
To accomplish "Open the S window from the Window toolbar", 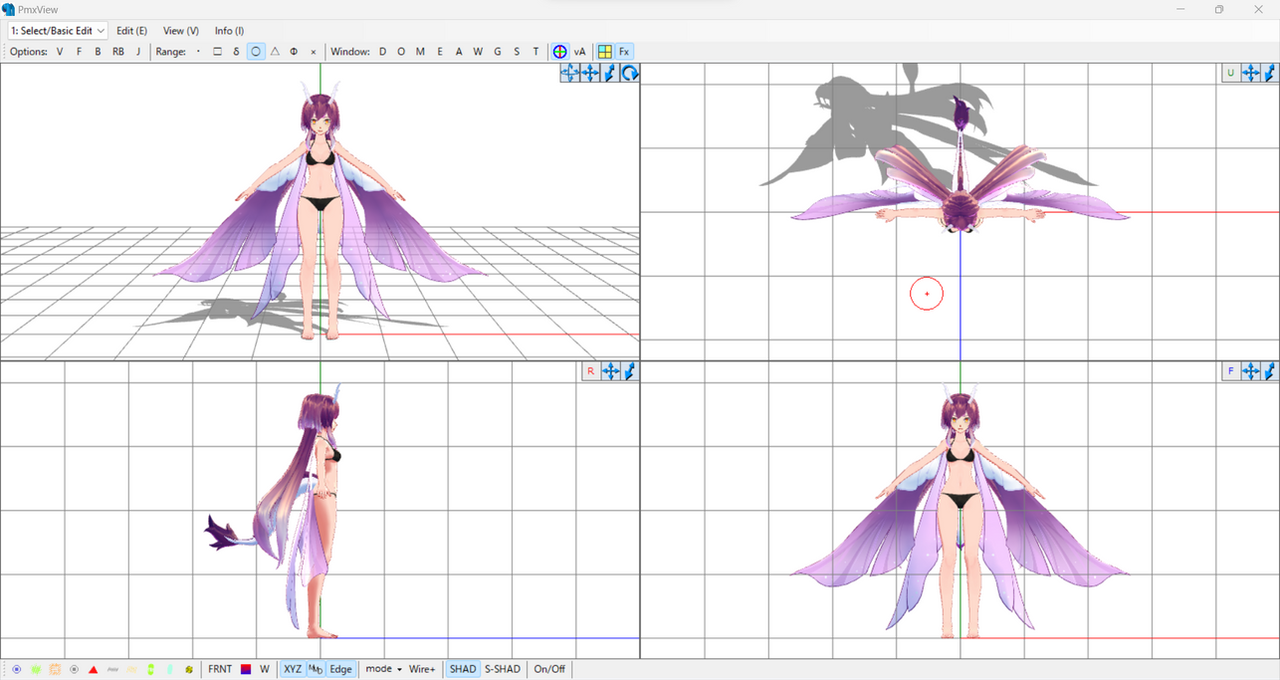I will tap(517, 52).
